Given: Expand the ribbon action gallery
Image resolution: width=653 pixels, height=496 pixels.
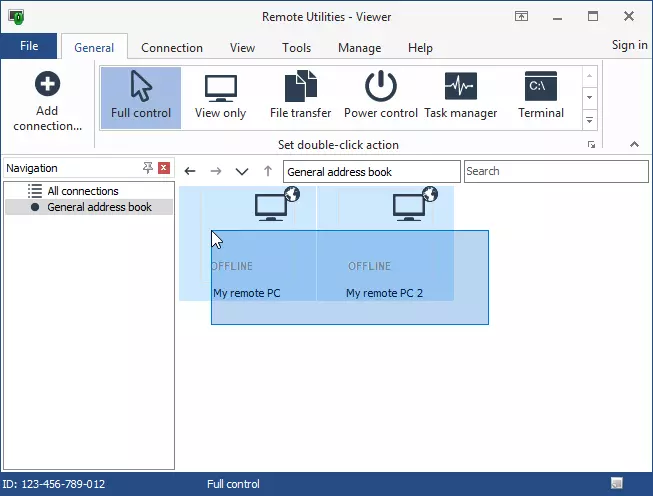Looking at the screenshot, I should (x=589, y=120).
